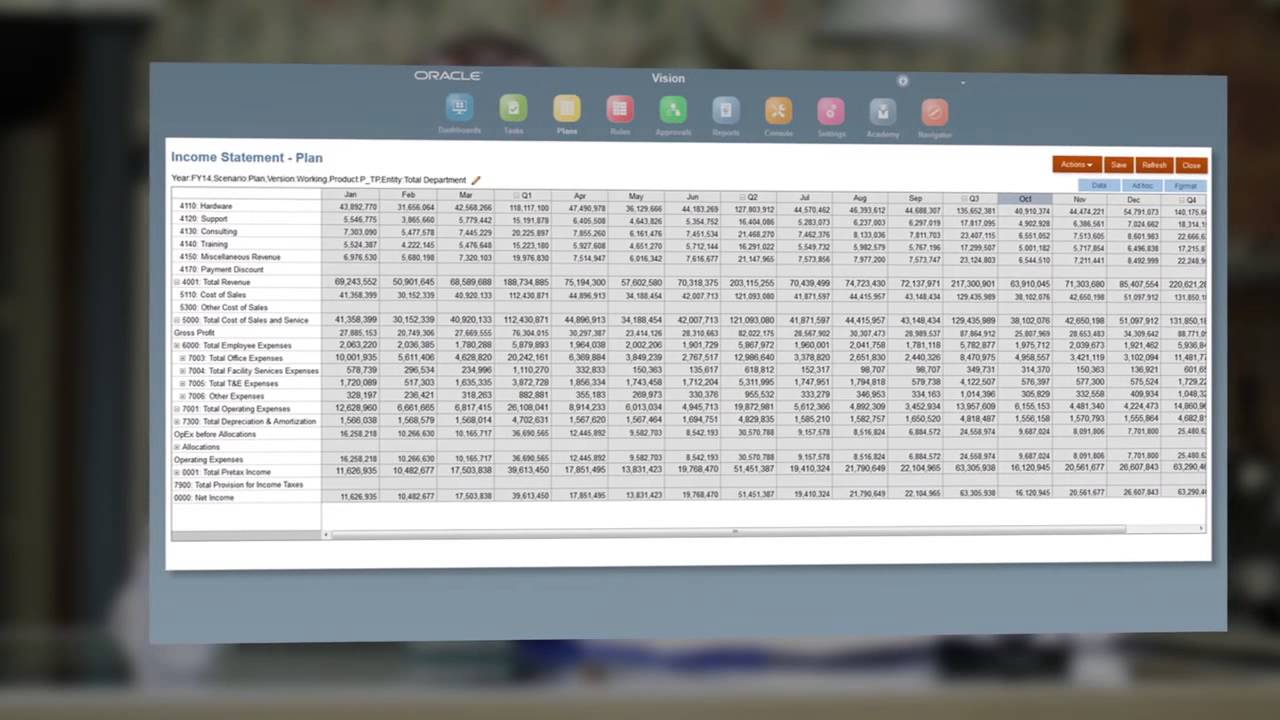
Task: Collapse the 4001: Total Revenue row
Action: click(x=177, y=282)
